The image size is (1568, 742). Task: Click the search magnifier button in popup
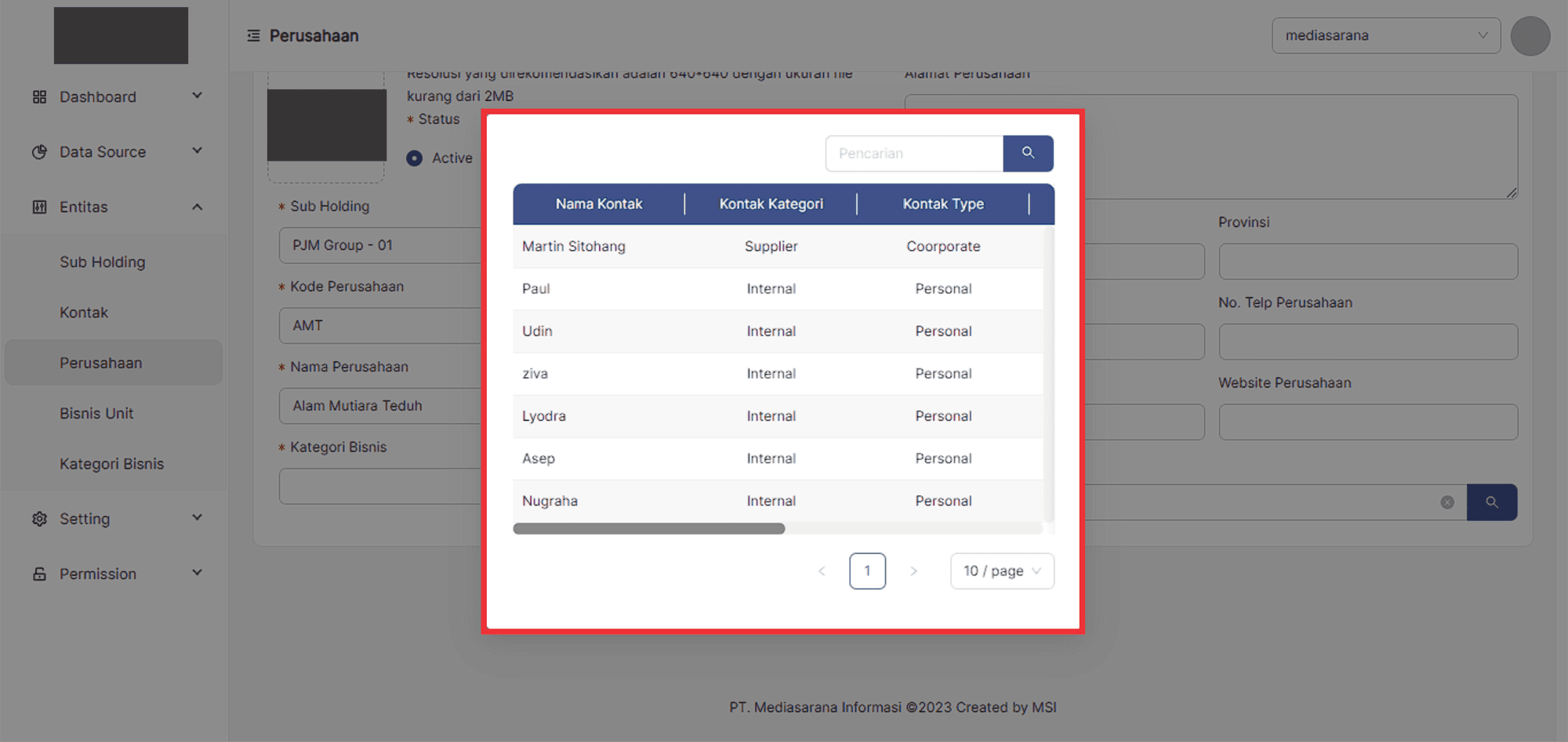click(1028, 154)
